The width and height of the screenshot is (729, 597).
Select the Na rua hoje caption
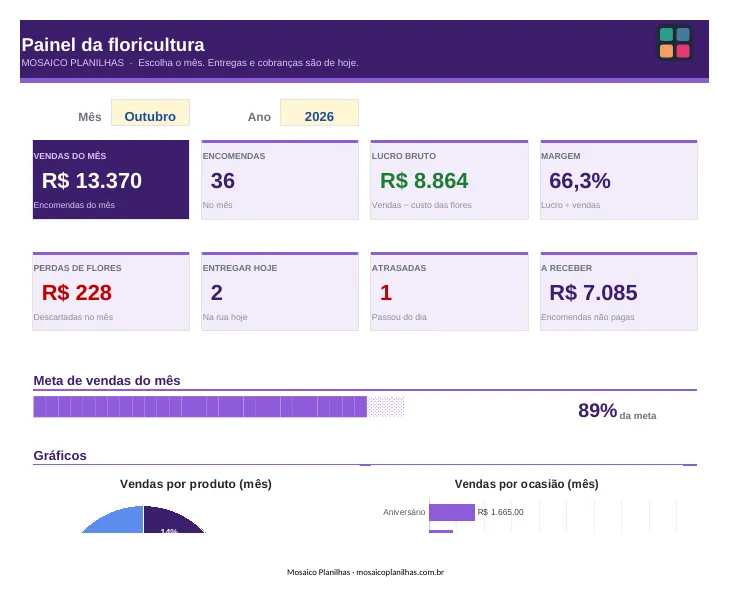[225, 317]
